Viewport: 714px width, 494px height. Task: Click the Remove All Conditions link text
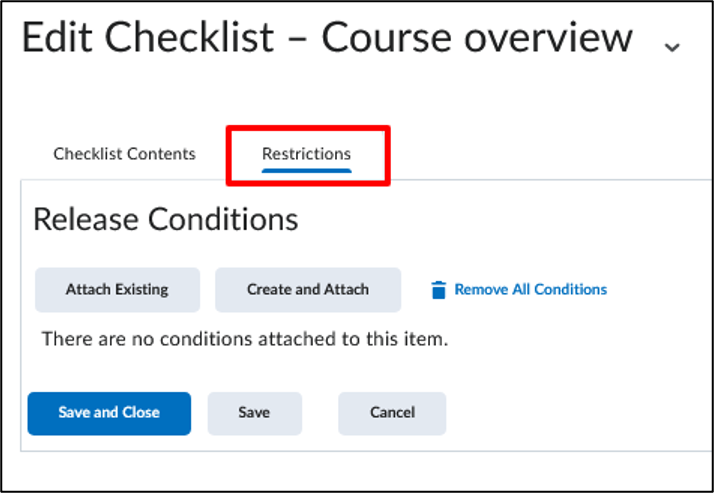click(530, 289)
